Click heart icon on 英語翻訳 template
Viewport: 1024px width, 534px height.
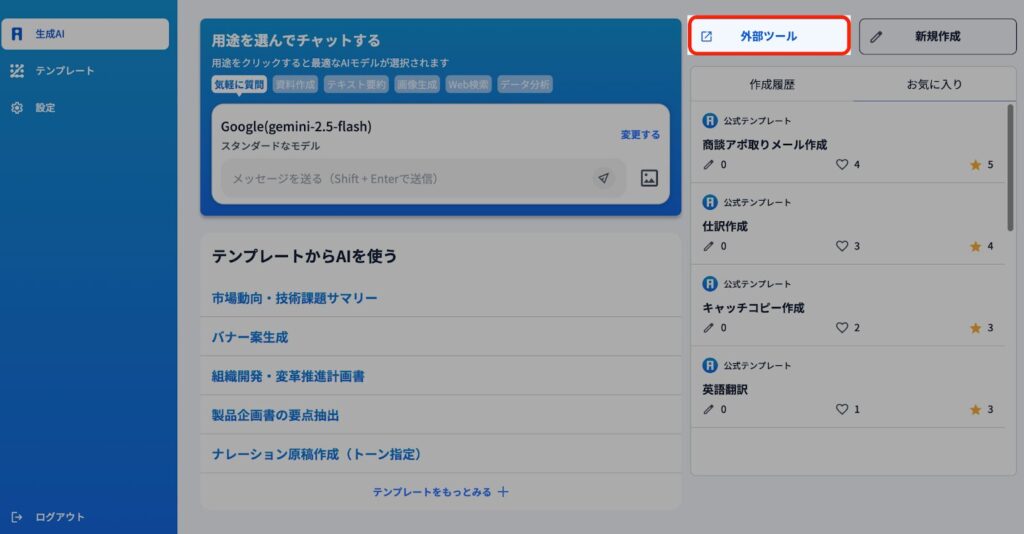coord(842,409)
